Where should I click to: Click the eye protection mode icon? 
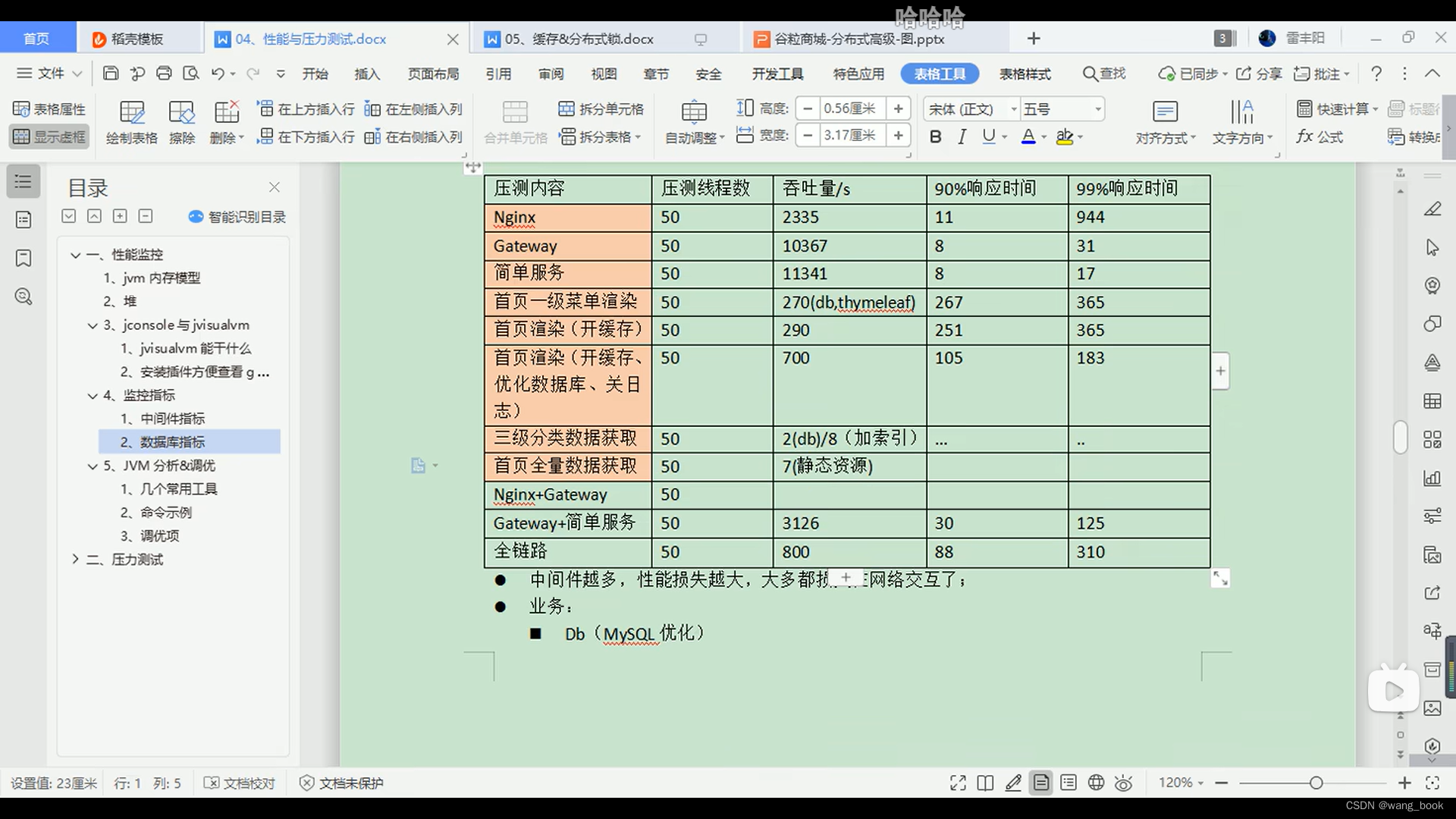(x=1124, y=783)
